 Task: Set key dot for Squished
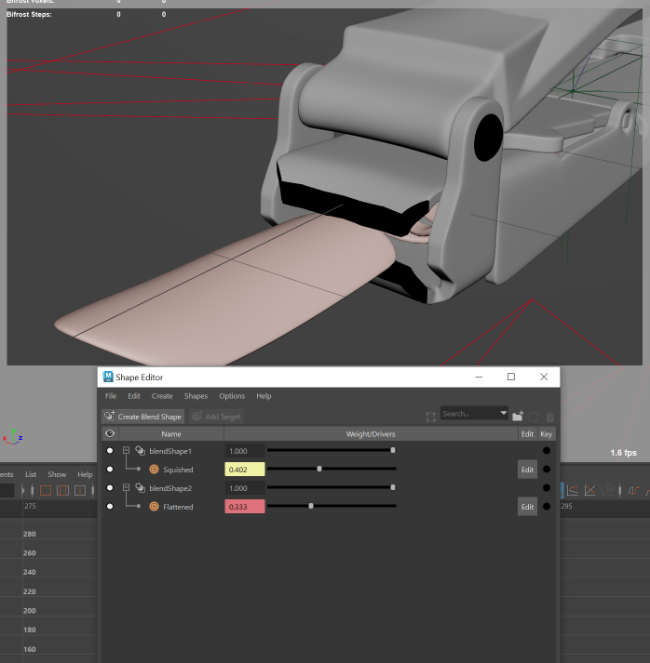tap(546, 469)
